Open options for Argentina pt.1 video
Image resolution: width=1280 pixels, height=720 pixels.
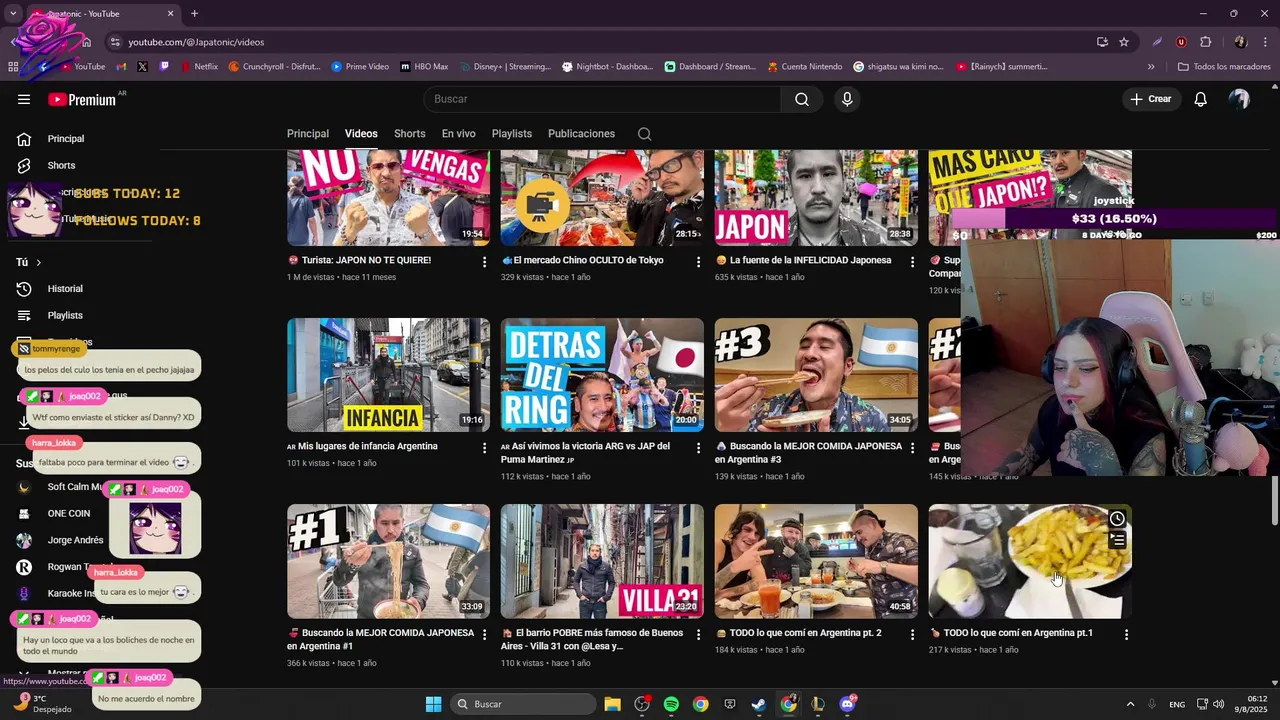click(1126, 634)
